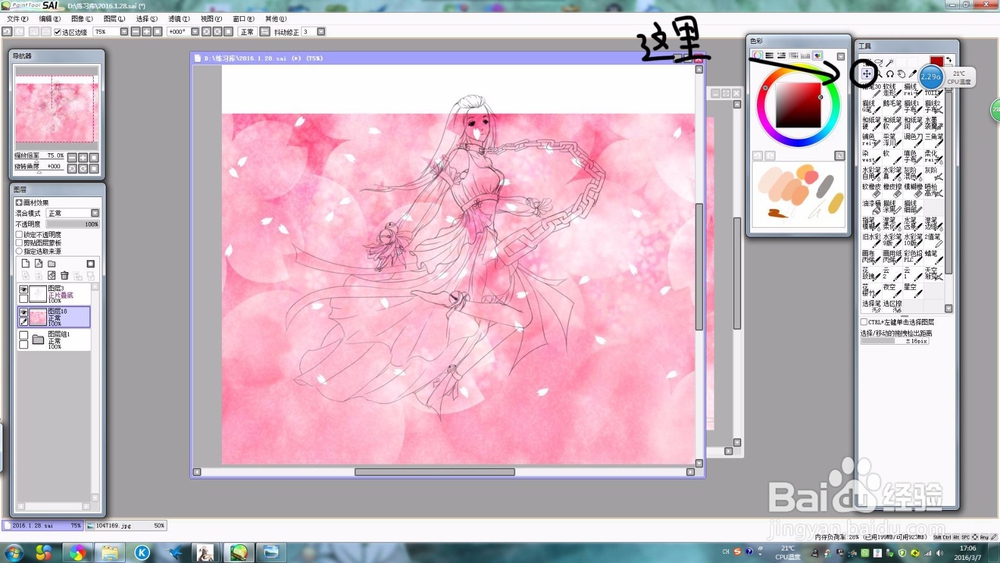Create a new layer folder
1000x563 pixels.
(52, 263)
